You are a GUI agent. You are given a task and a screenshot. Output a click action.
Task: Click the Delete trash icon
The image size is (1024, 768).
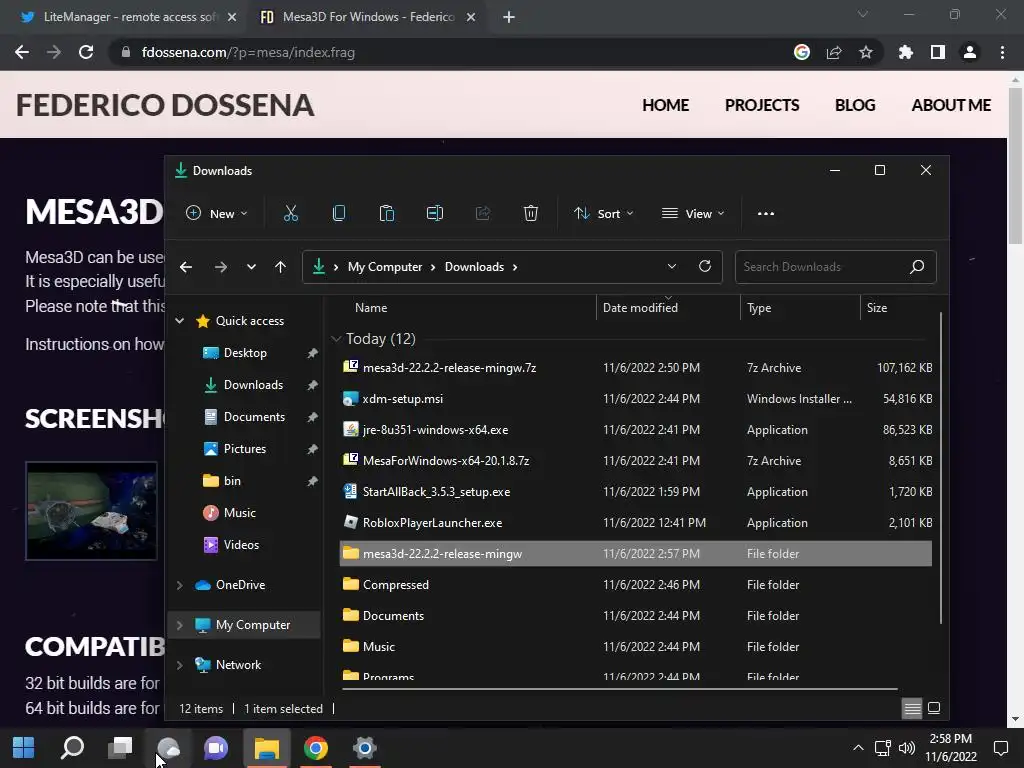pos(531,214)
